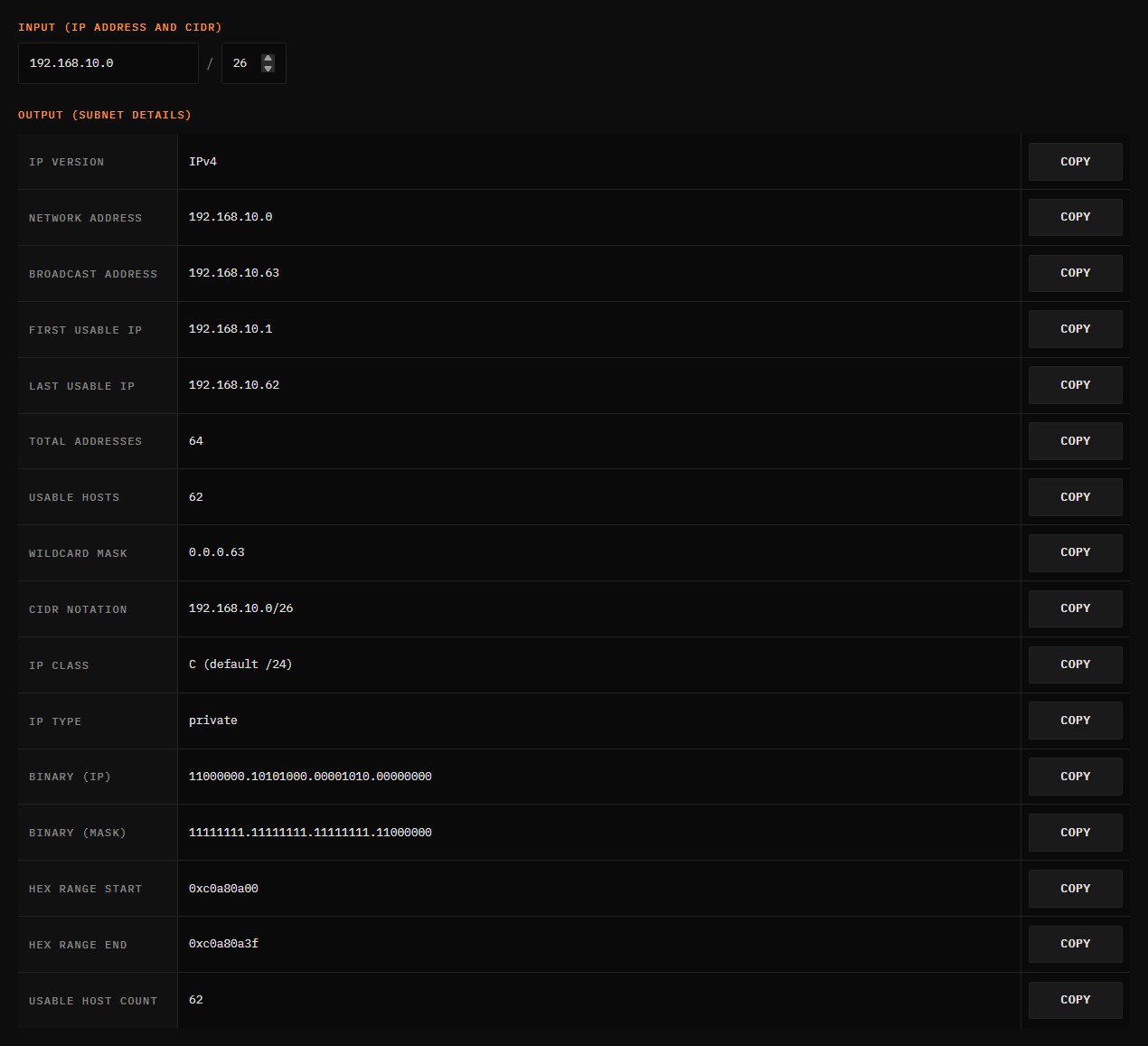Click the IPv4 version value
This screenshot has width=1148, height=1046.
(x=202, y=162)
